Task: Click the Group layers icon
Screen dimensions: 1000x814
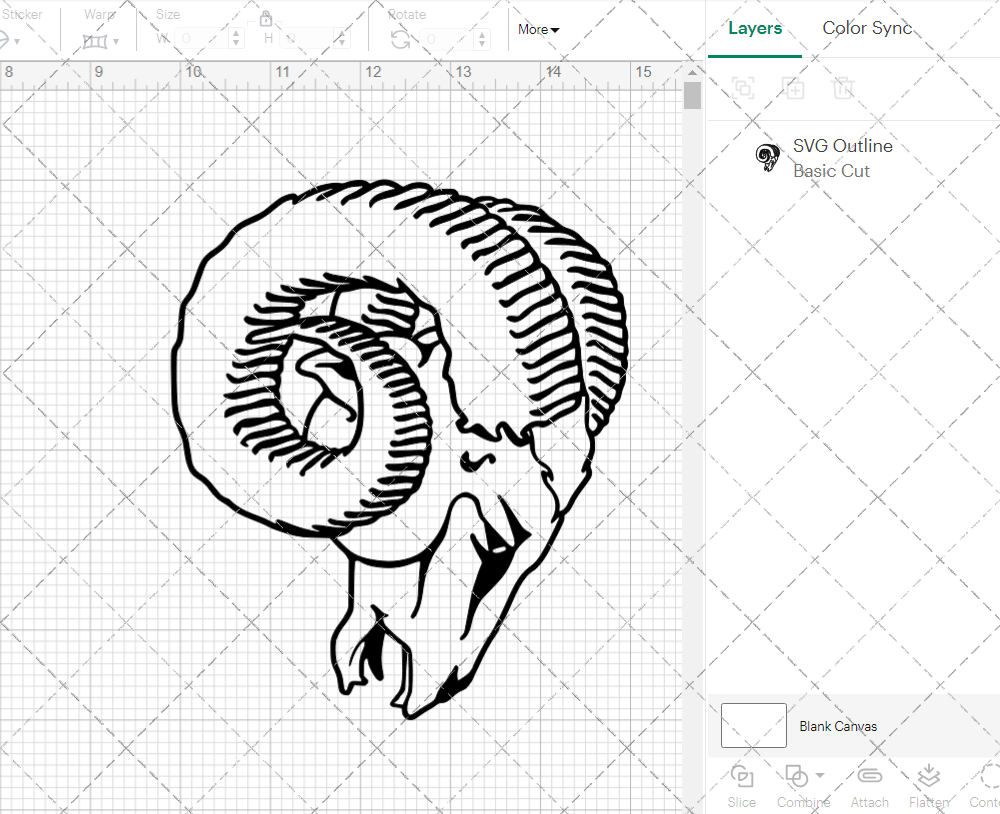Action: coord(743,87)
